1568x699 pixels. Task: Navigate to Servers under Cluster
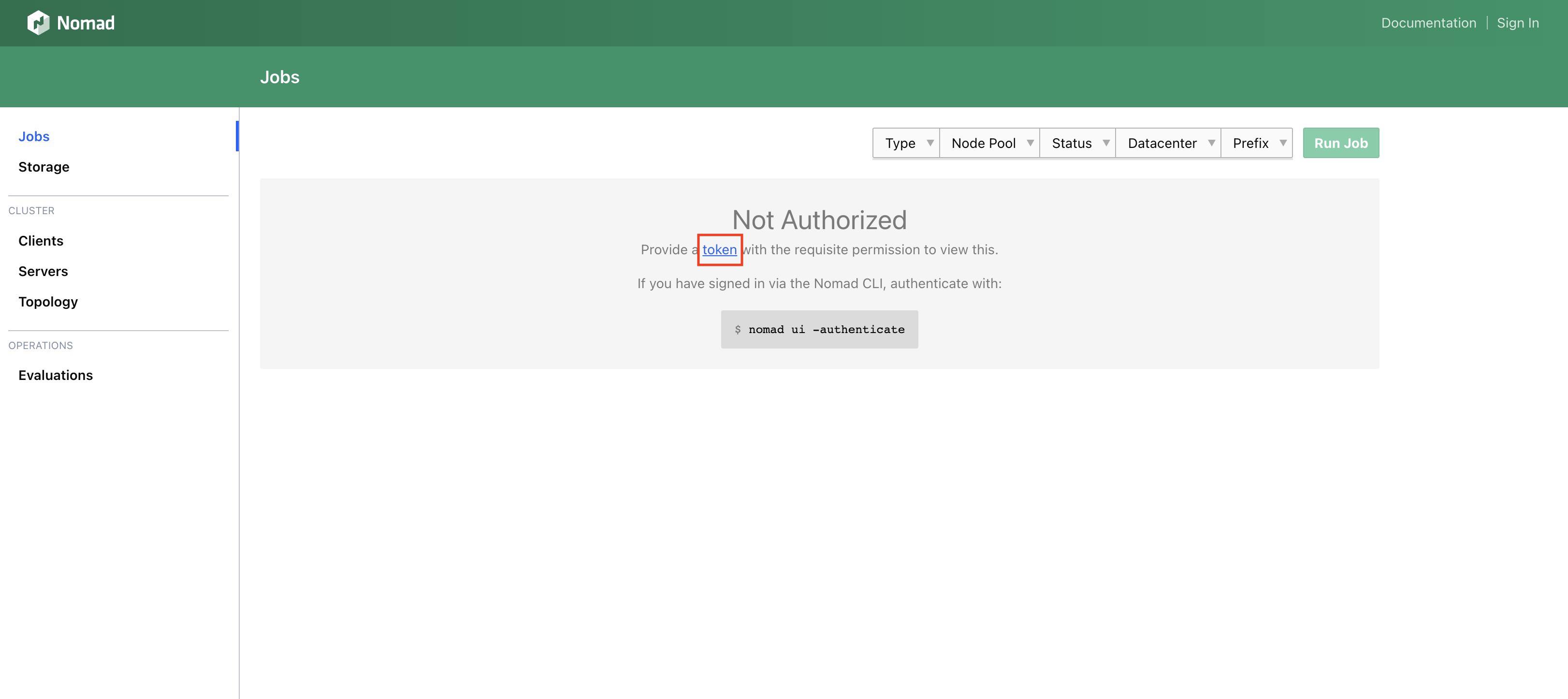[43, 271]
